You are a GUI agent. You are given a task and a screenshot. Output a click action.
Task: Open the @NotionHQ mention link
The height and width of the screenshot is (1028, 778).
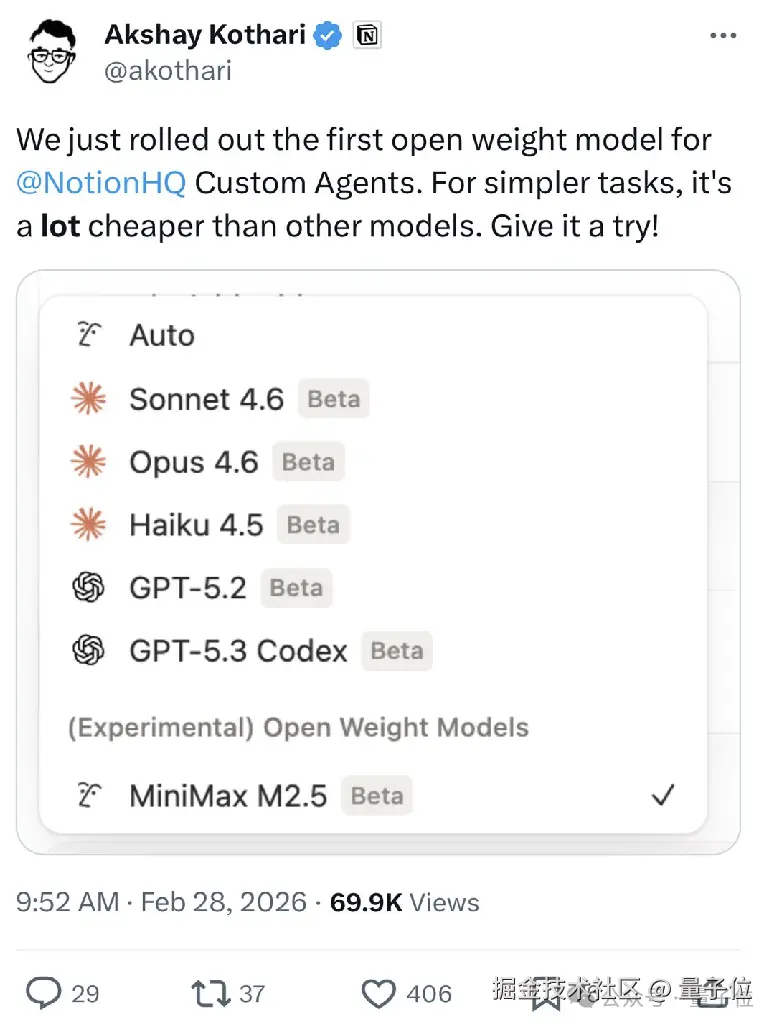(101, 184)
